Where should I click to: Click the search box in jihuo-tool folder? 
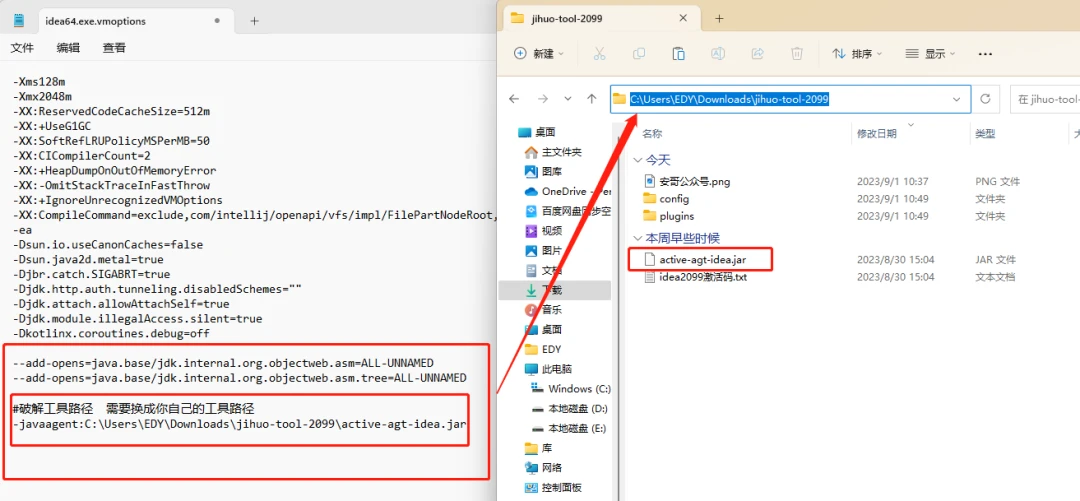click(1045, 99)
